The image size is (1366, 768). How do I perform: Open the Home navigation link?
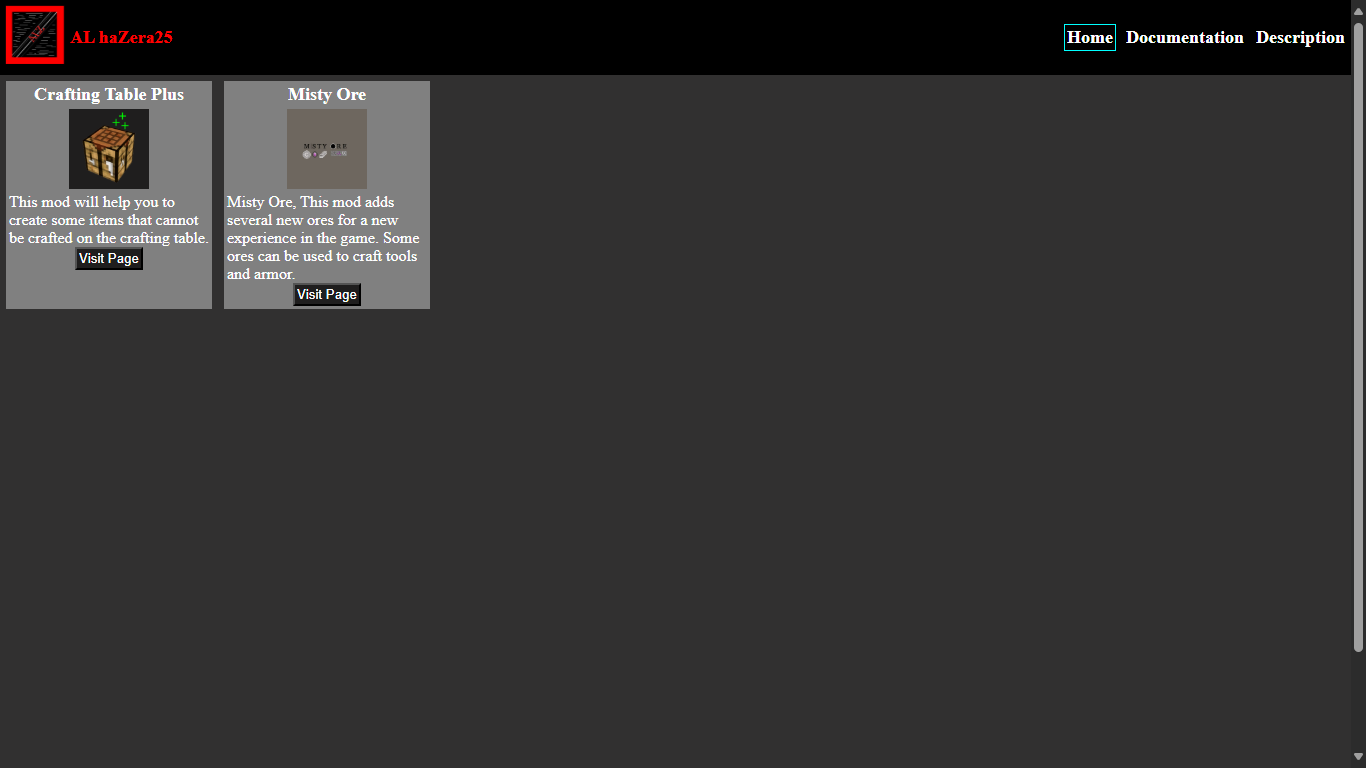coord(1089,38)
